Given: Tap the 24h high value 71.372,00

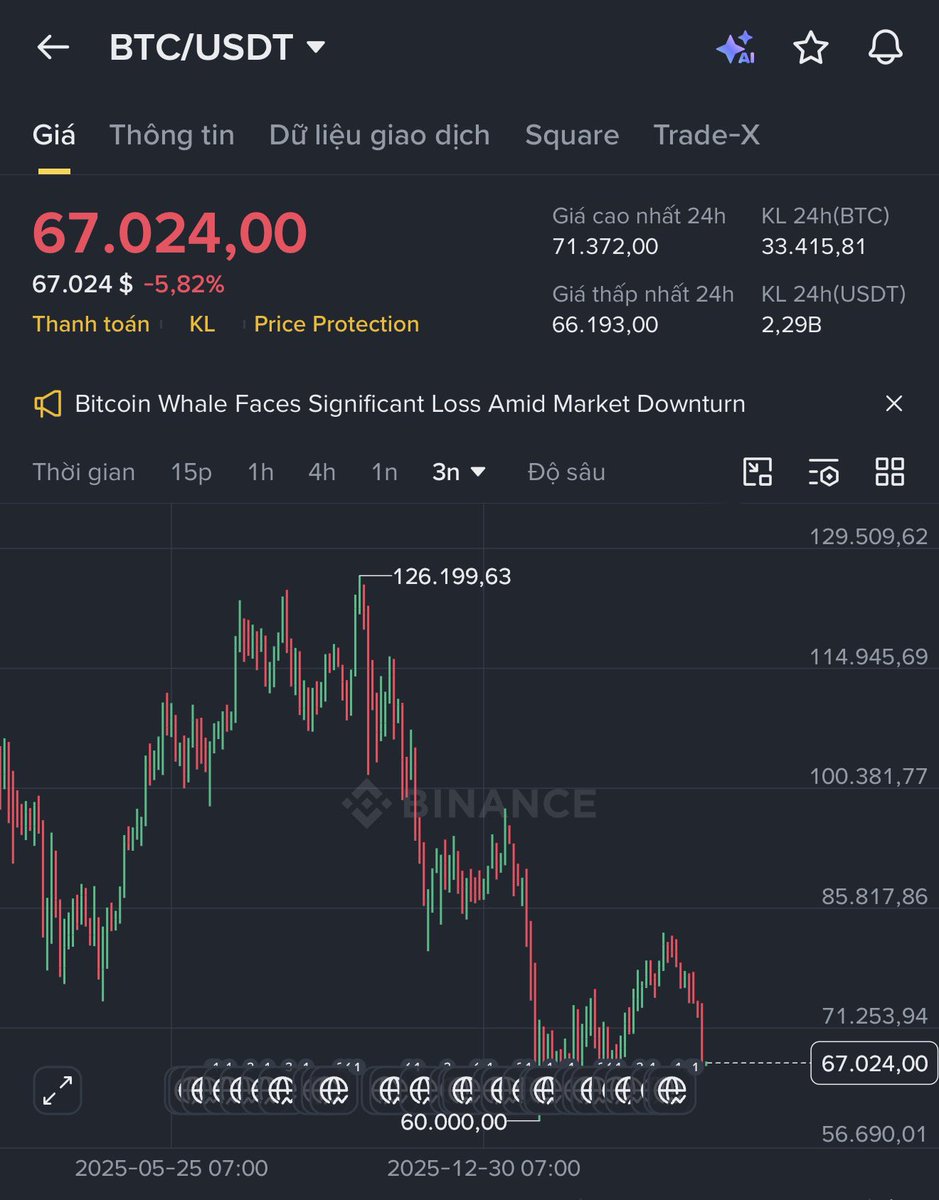Looking at the screenshot, I should point(605,247).
